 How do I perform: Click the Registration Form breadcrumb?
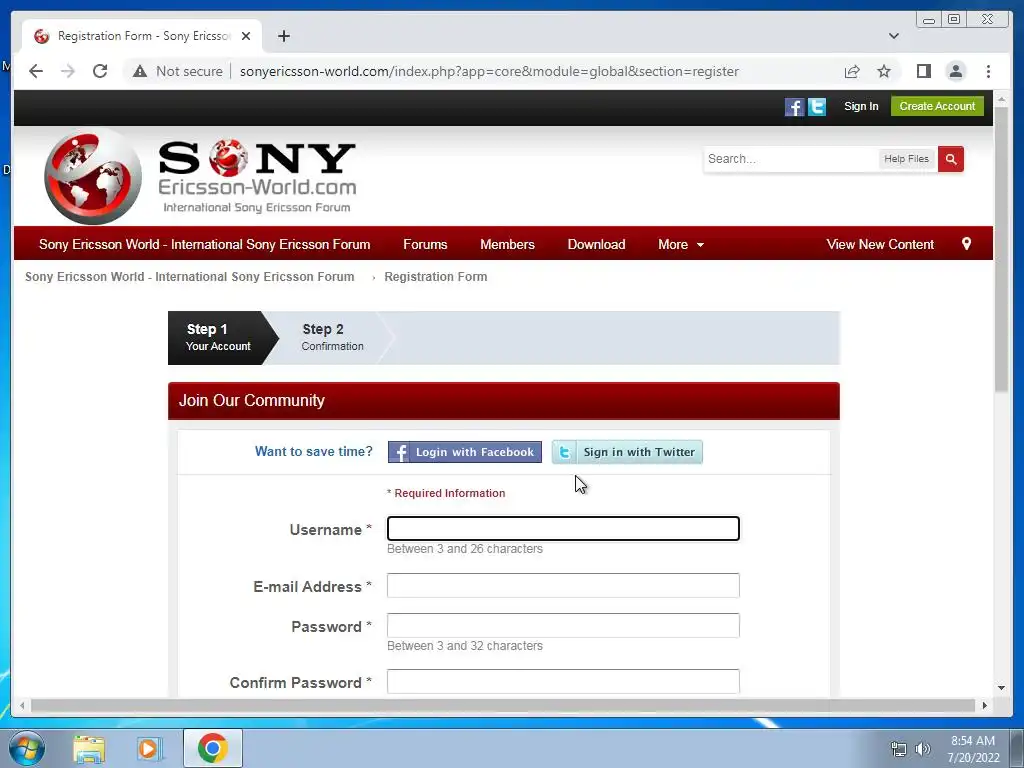[x=436, y=277]
